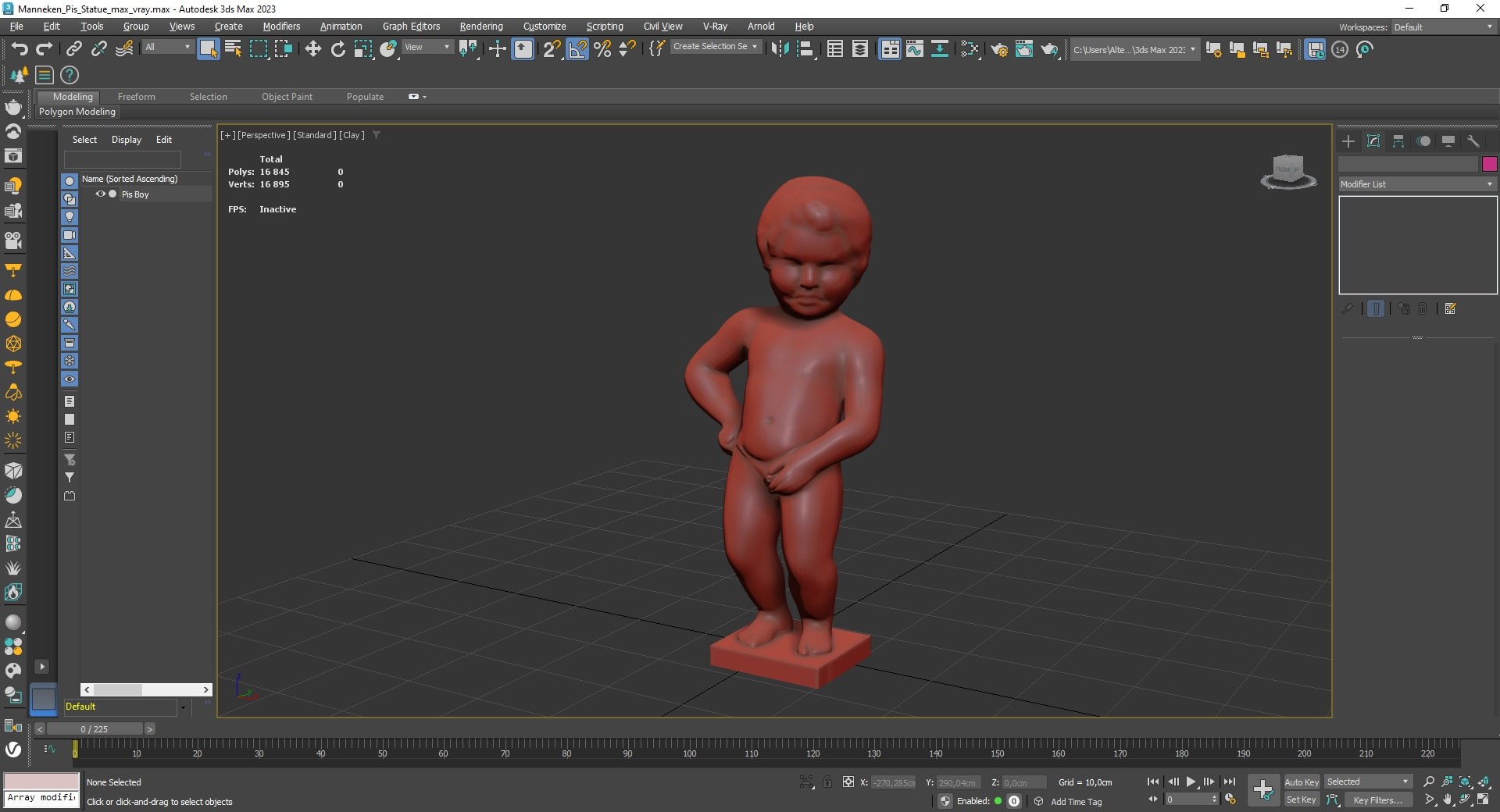Switch to the Utilities wrench tab

(1473, 141)
